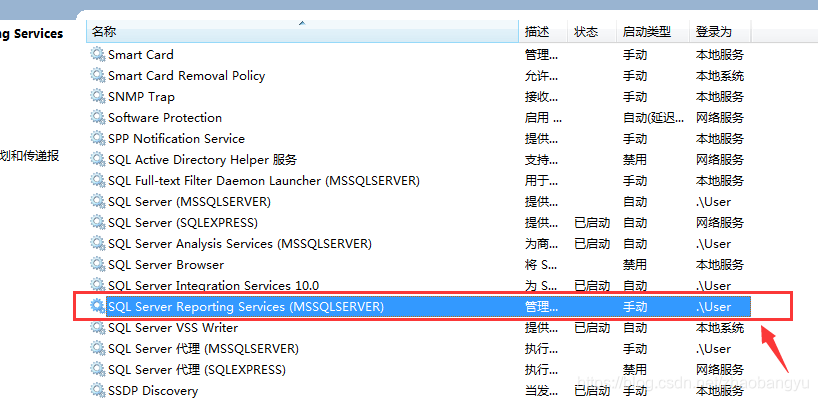Click 已启动 status of SQL Server VSS Writer
This screenshot has width=818, height=401.
592,328
